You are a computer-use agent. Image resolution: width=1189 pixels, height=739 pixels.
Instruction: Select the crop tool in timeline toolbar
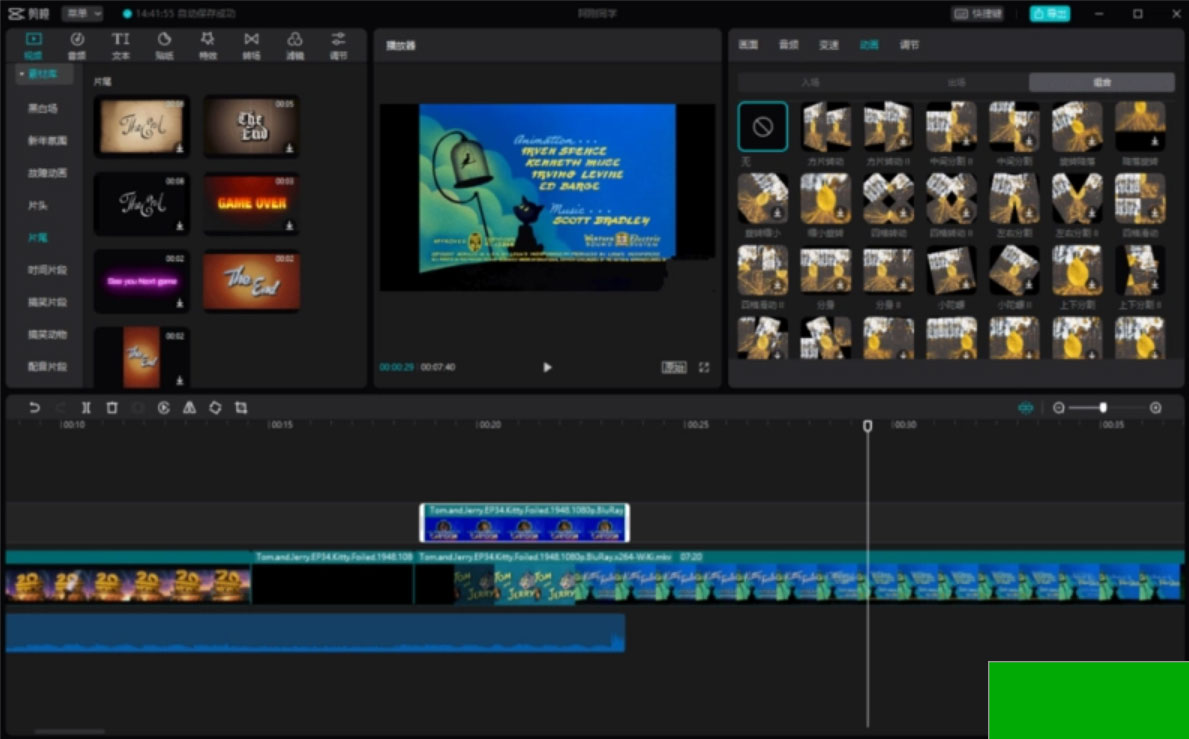(x=241, y=408)
